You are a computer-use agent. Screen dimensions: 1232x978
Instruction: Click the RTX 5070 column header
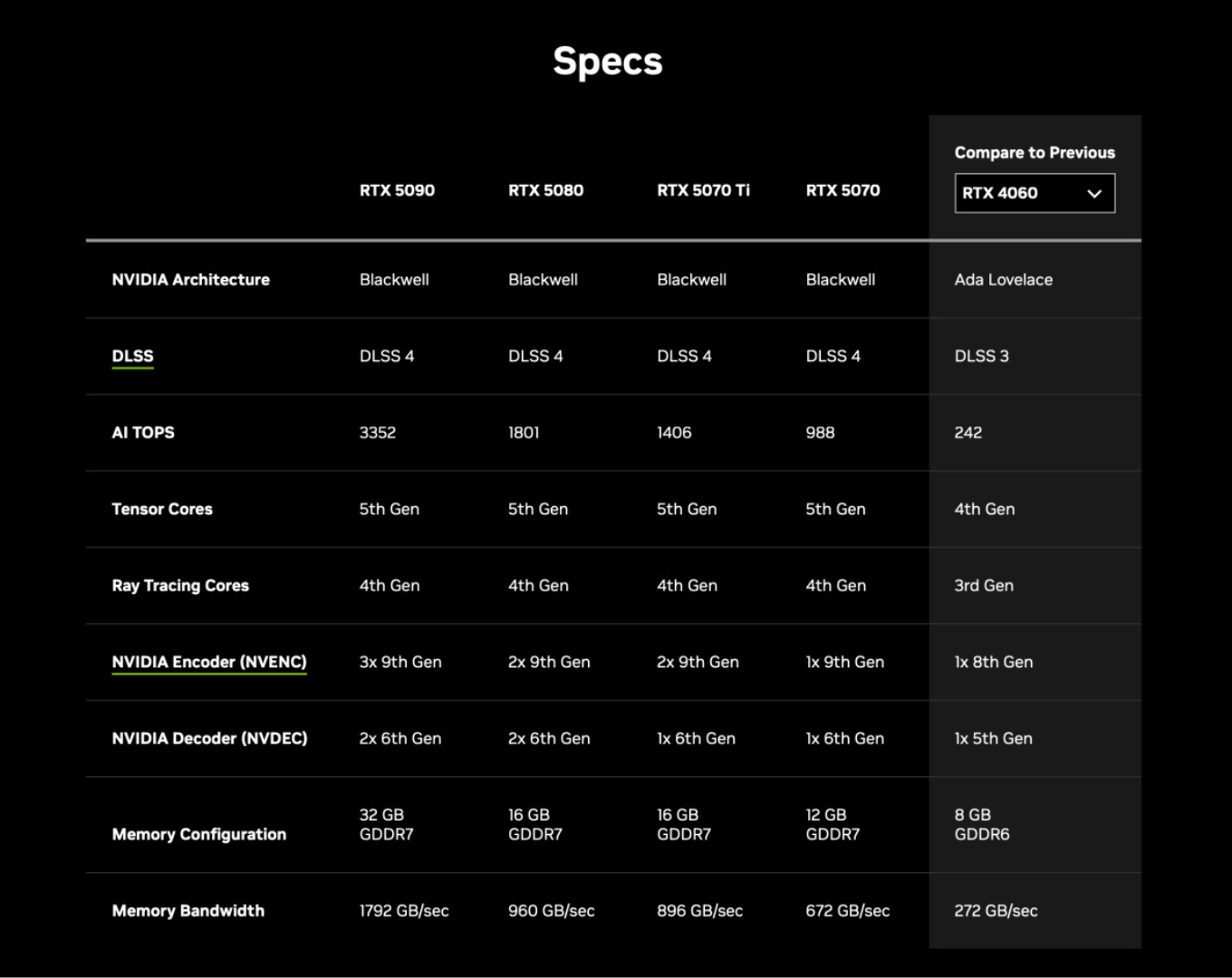click(x=842, y=190)
